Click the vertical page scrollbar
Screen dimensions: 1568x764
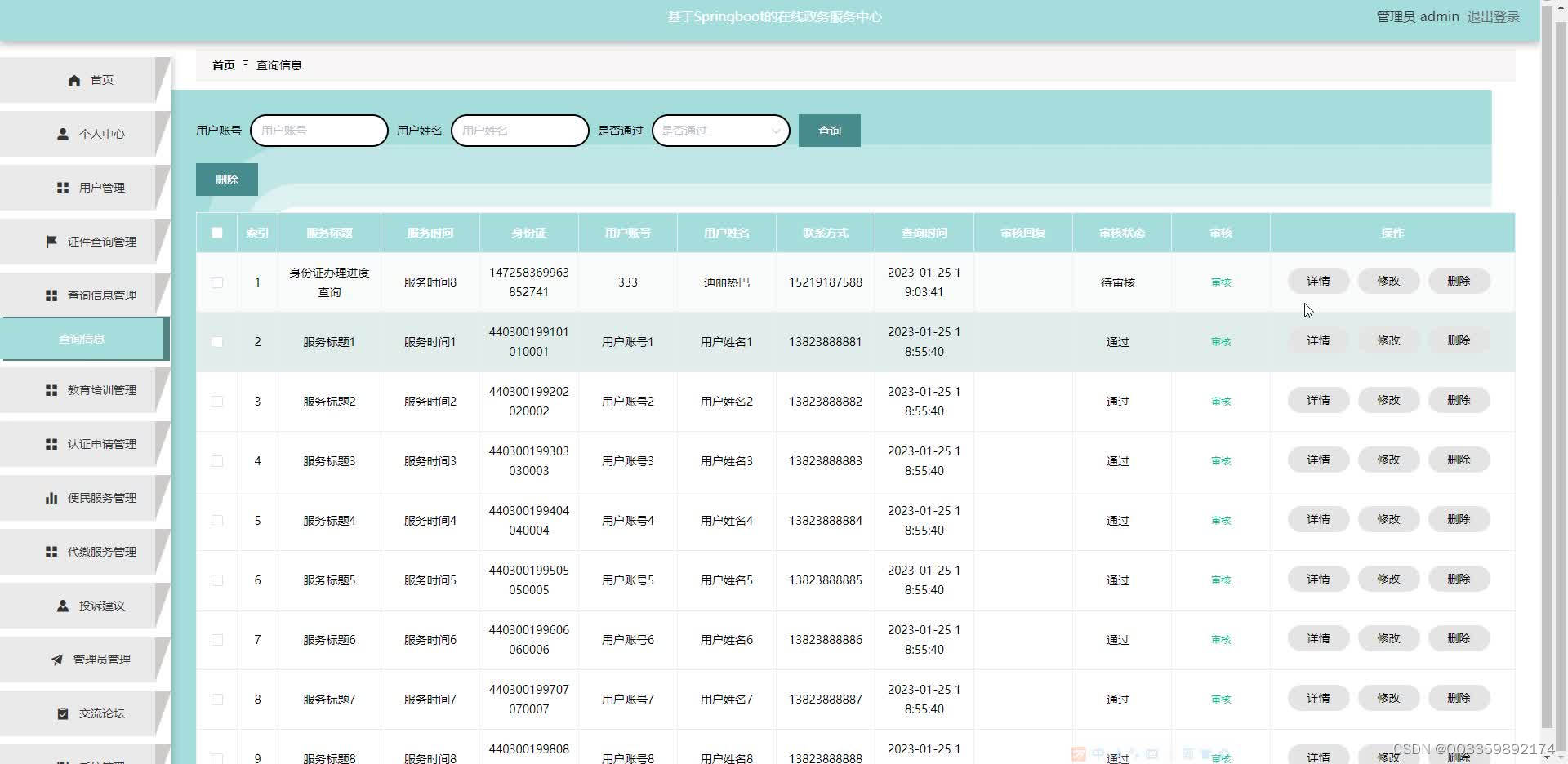[x=1547, y=367]
